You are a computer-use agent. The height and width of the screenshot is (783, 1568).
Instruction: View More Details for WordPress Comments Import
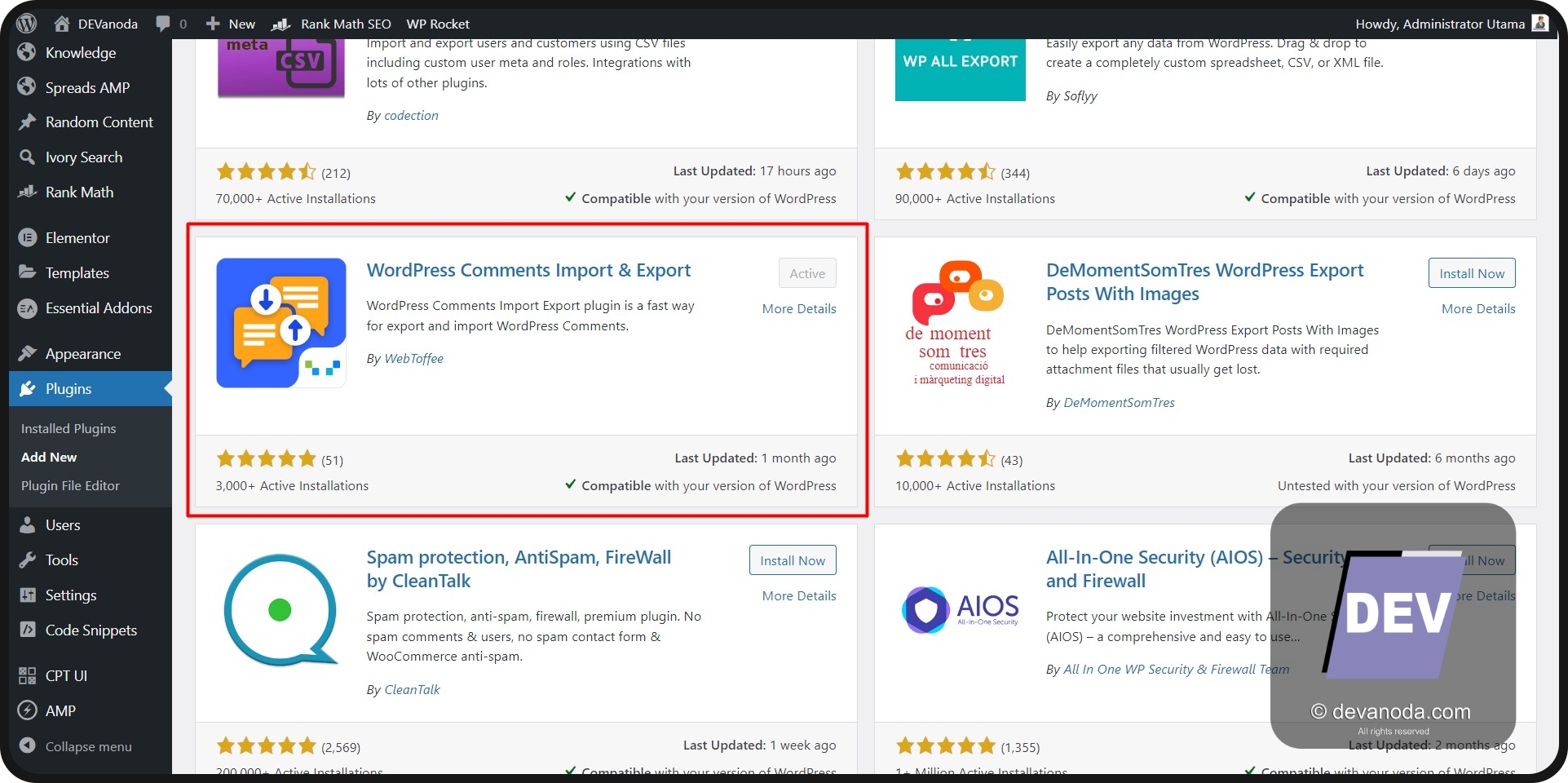(x=799, y=308)
